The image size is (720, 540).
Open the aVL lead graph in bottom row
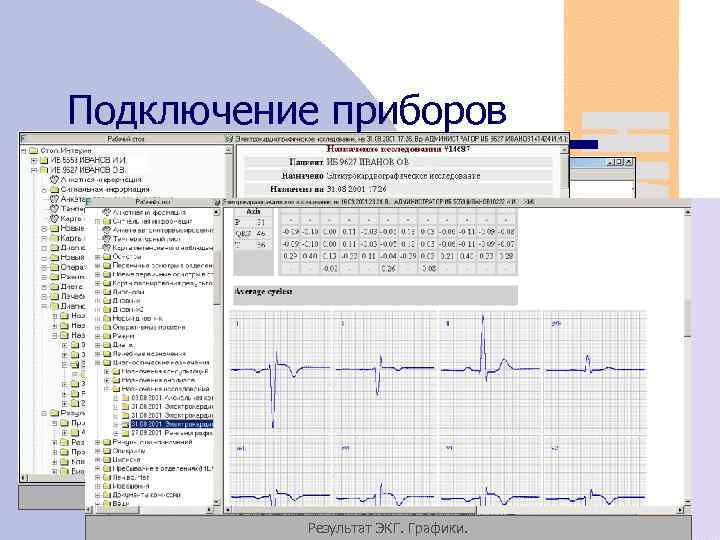coord(280,472)
